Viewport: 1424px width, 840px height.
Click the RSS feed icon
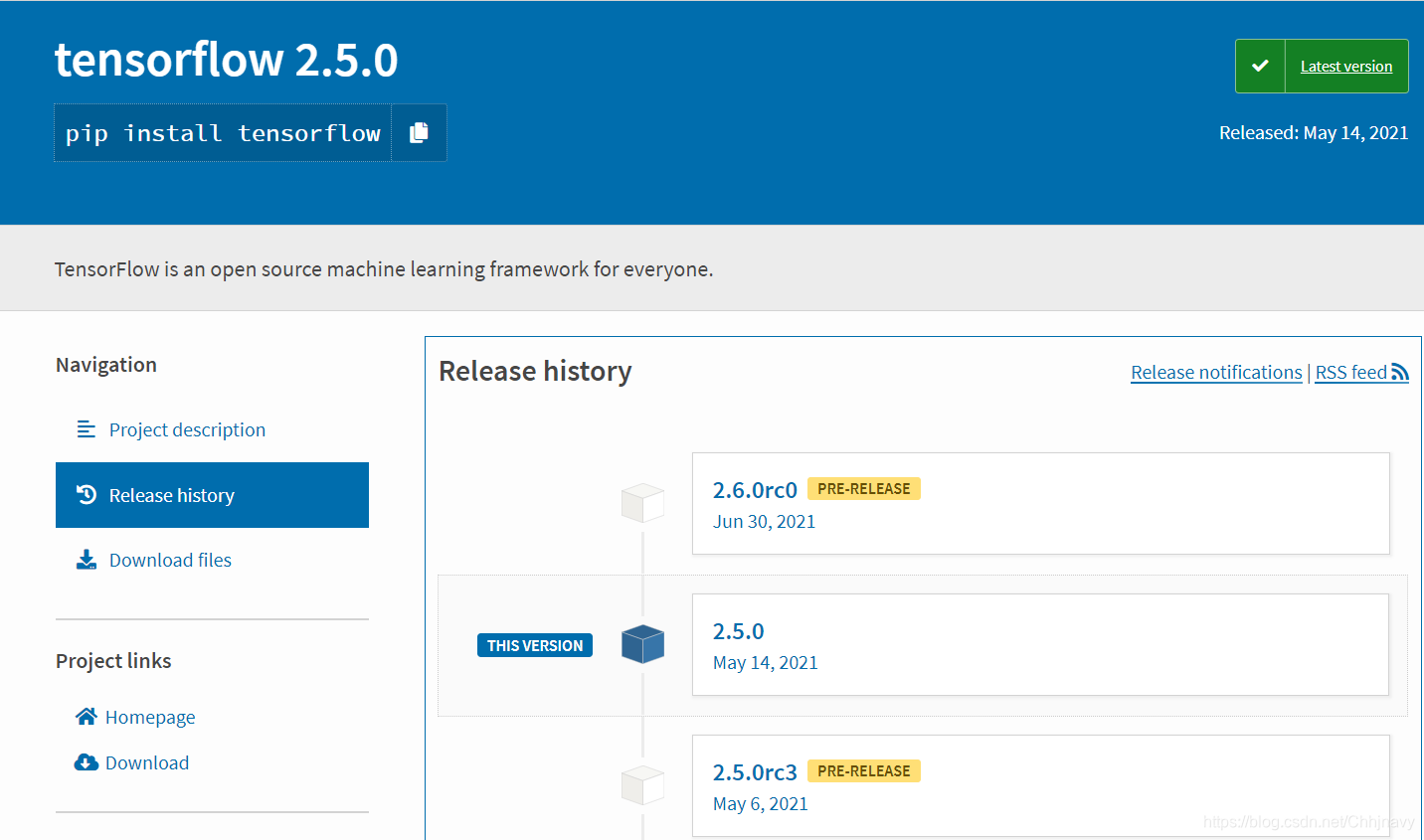click(1402, 372)
